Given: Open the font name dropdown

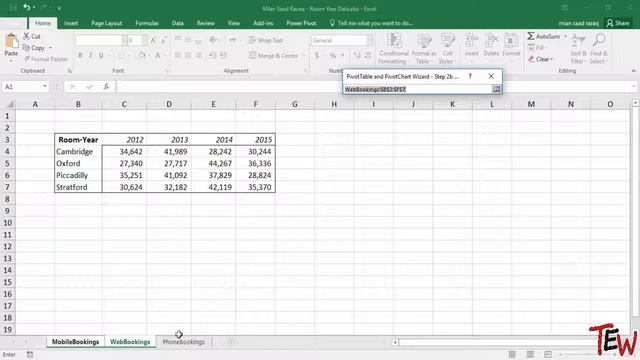Looking at the screenshot, I should coord(124,40).
